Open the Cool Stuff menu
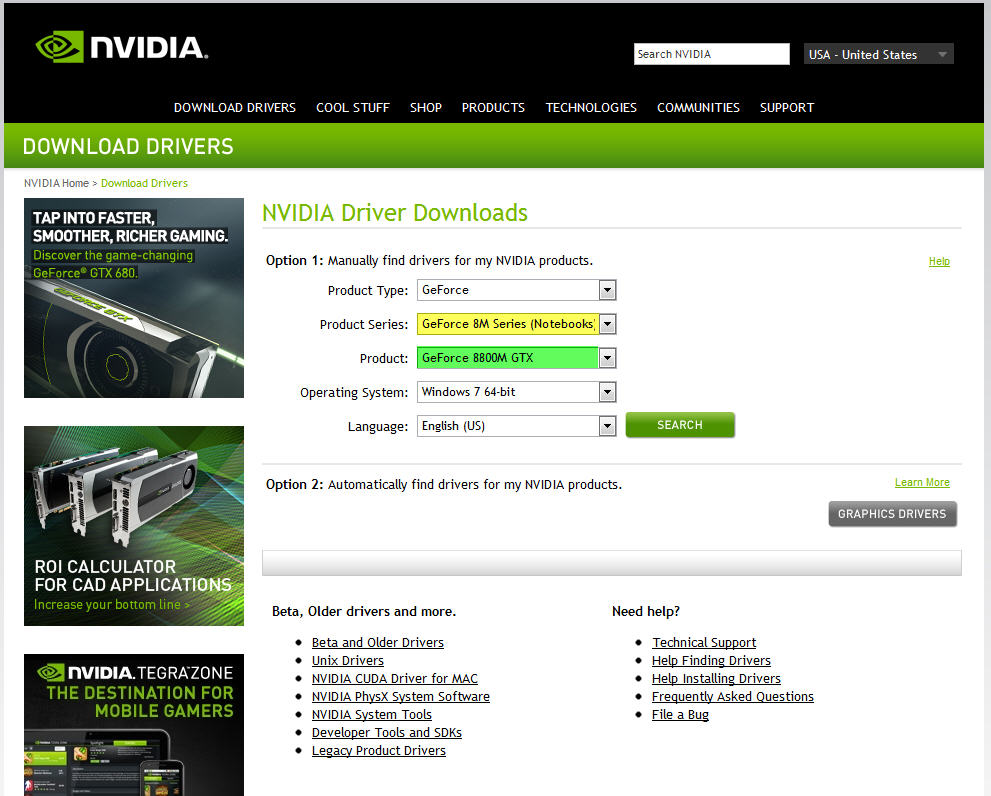Image resolution: width=991 pixels, height=796 pixels. pyautogui.click(x=353, y=107)
